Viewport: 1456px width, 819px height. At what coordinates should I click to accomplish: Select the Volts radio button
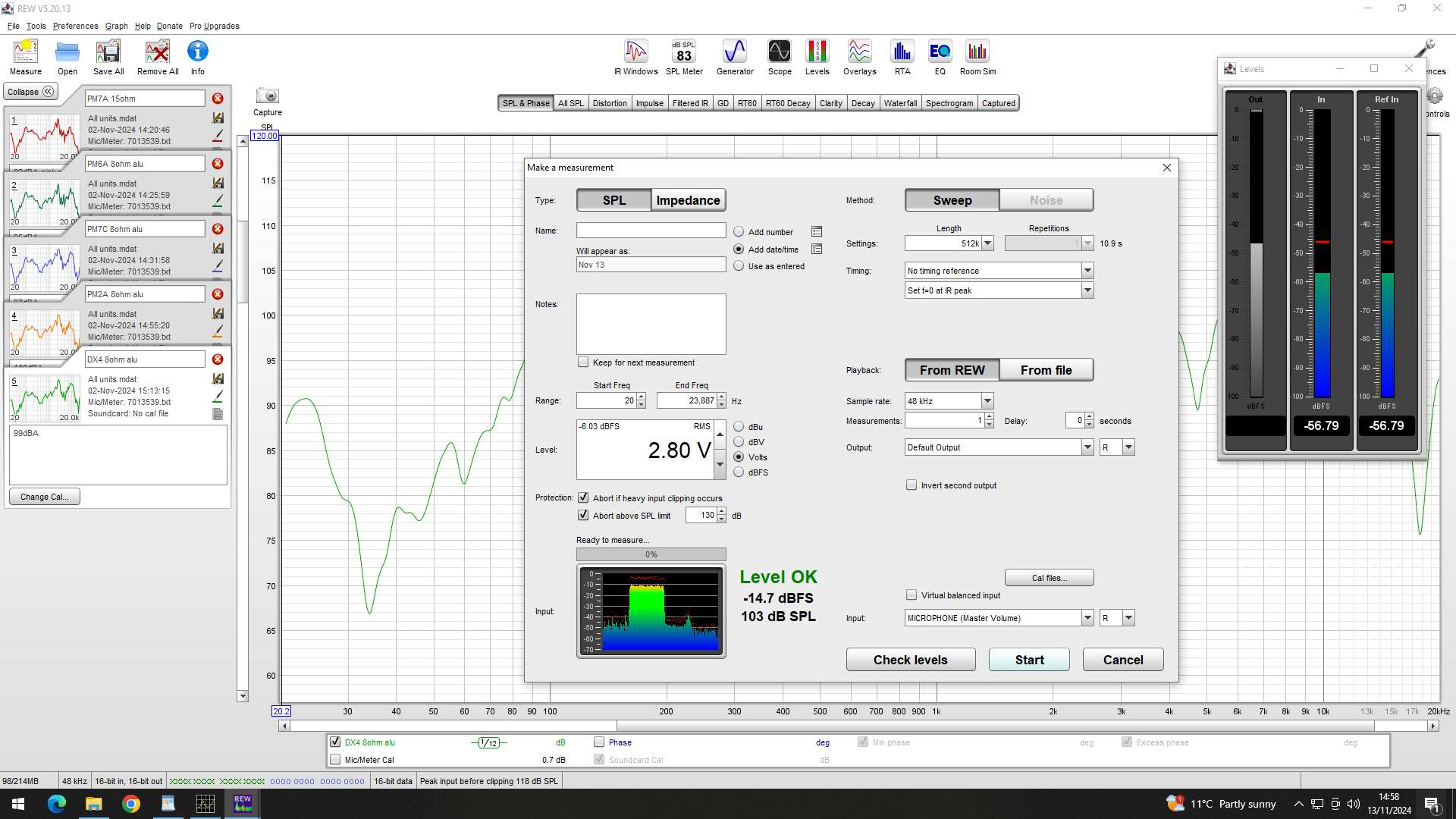739,457
